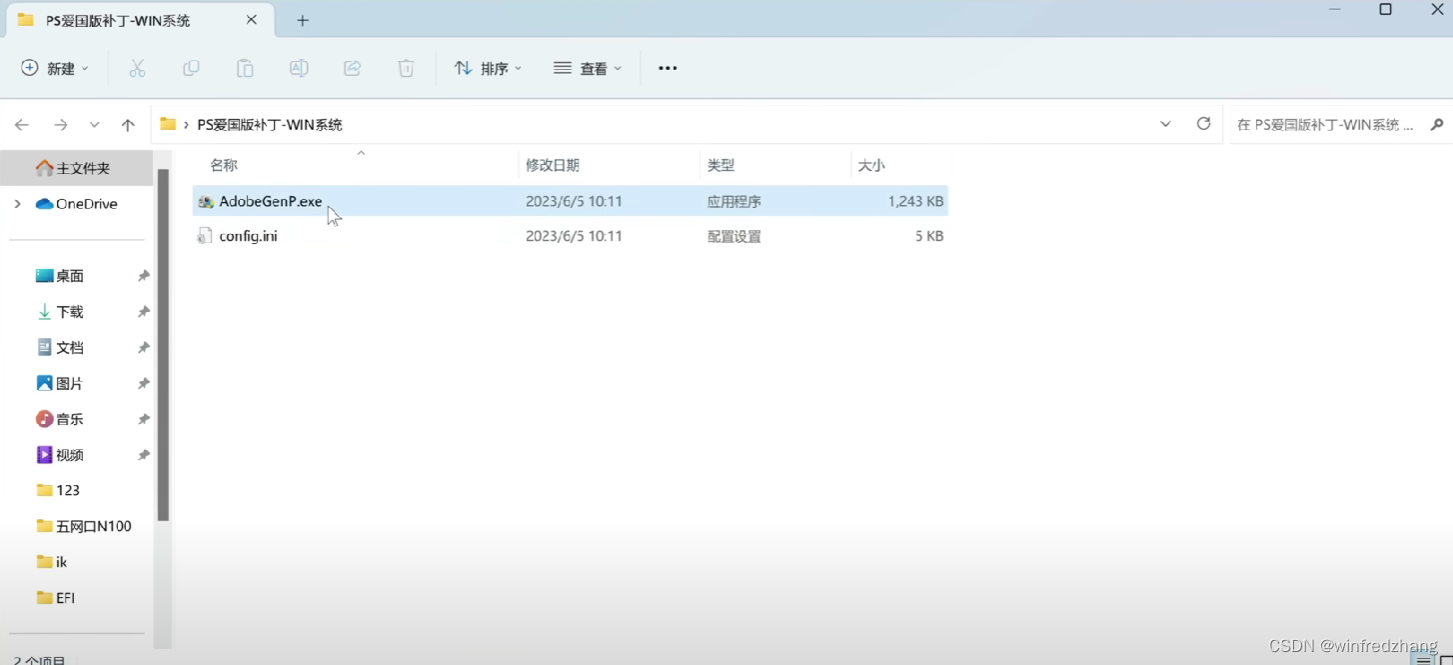Viewport: 1453px width, 665px height.
Task: Click pin icon next to 文档
Action: pos(143,348)
